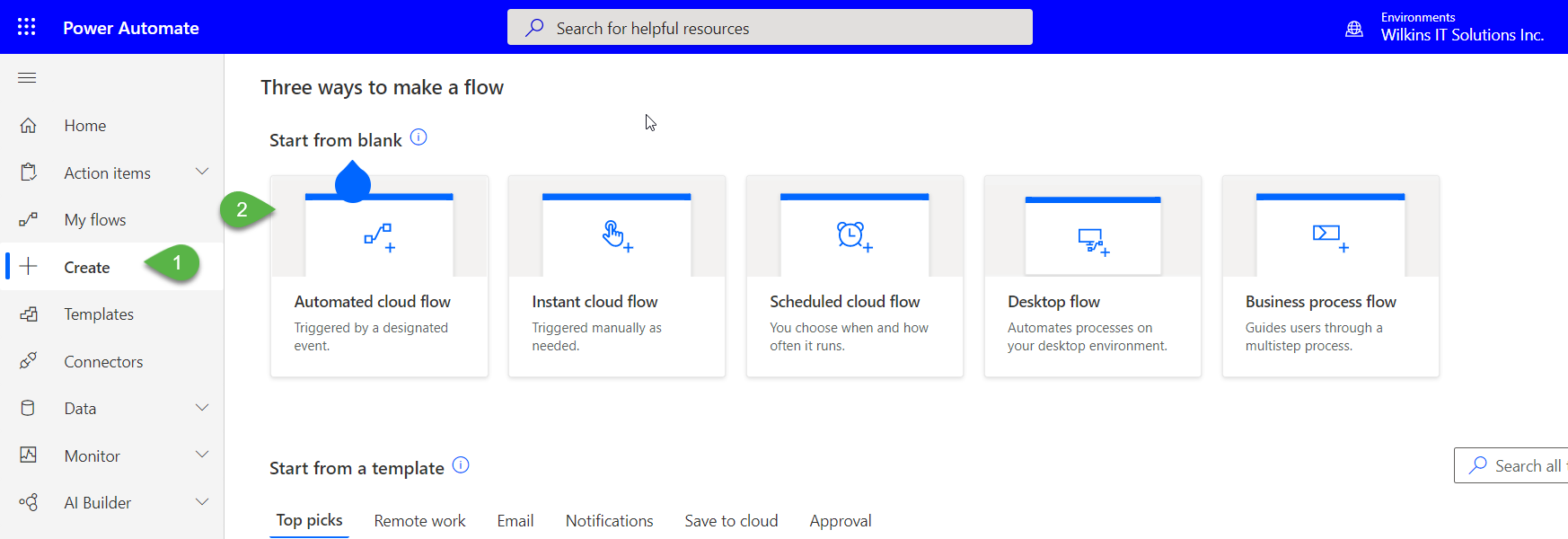This screenshot has width=1568, height=539.
Task: Choose the Business process flow title
Action: click(1321, 302)
